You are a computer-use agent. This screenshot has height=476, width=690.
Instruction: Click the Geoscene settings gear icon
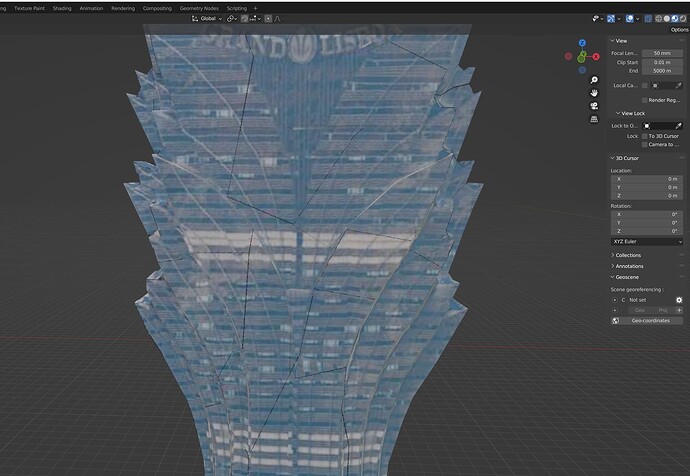point(679,299)
